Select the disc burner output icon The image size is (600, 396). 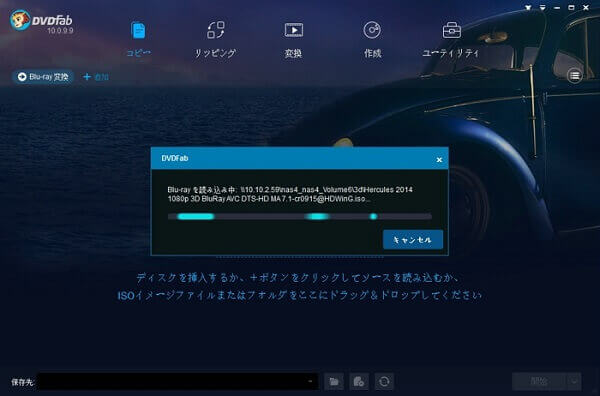[x=384, y=381]
